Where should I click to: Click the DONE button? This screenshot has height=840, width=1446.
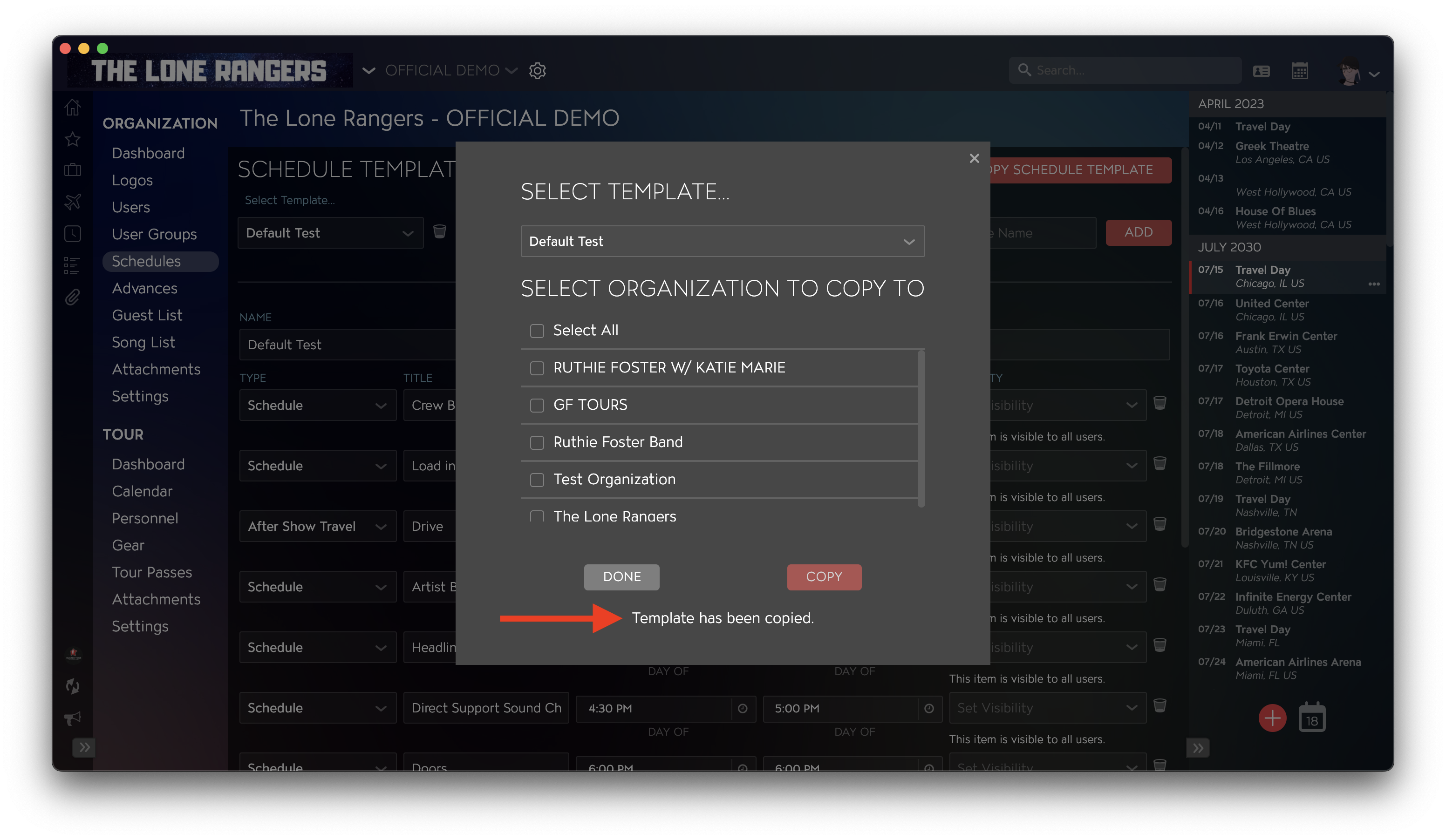point(621,577)
